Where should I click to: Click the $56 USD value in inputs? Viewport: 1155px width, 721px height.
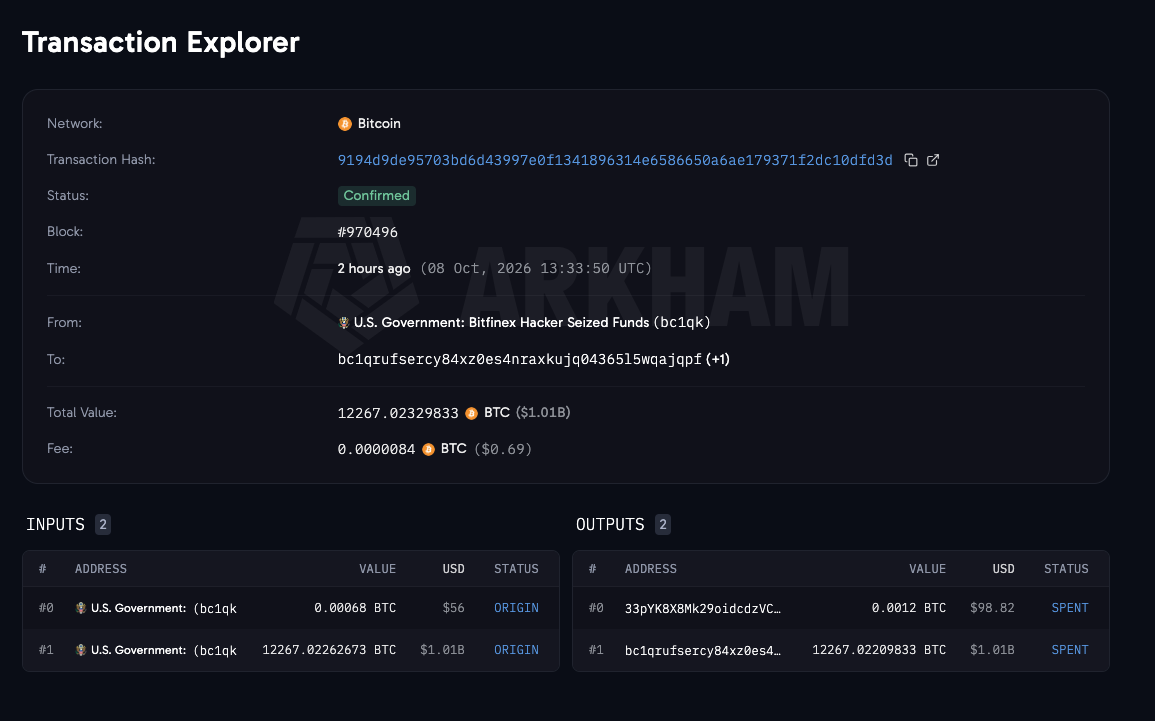454,608
